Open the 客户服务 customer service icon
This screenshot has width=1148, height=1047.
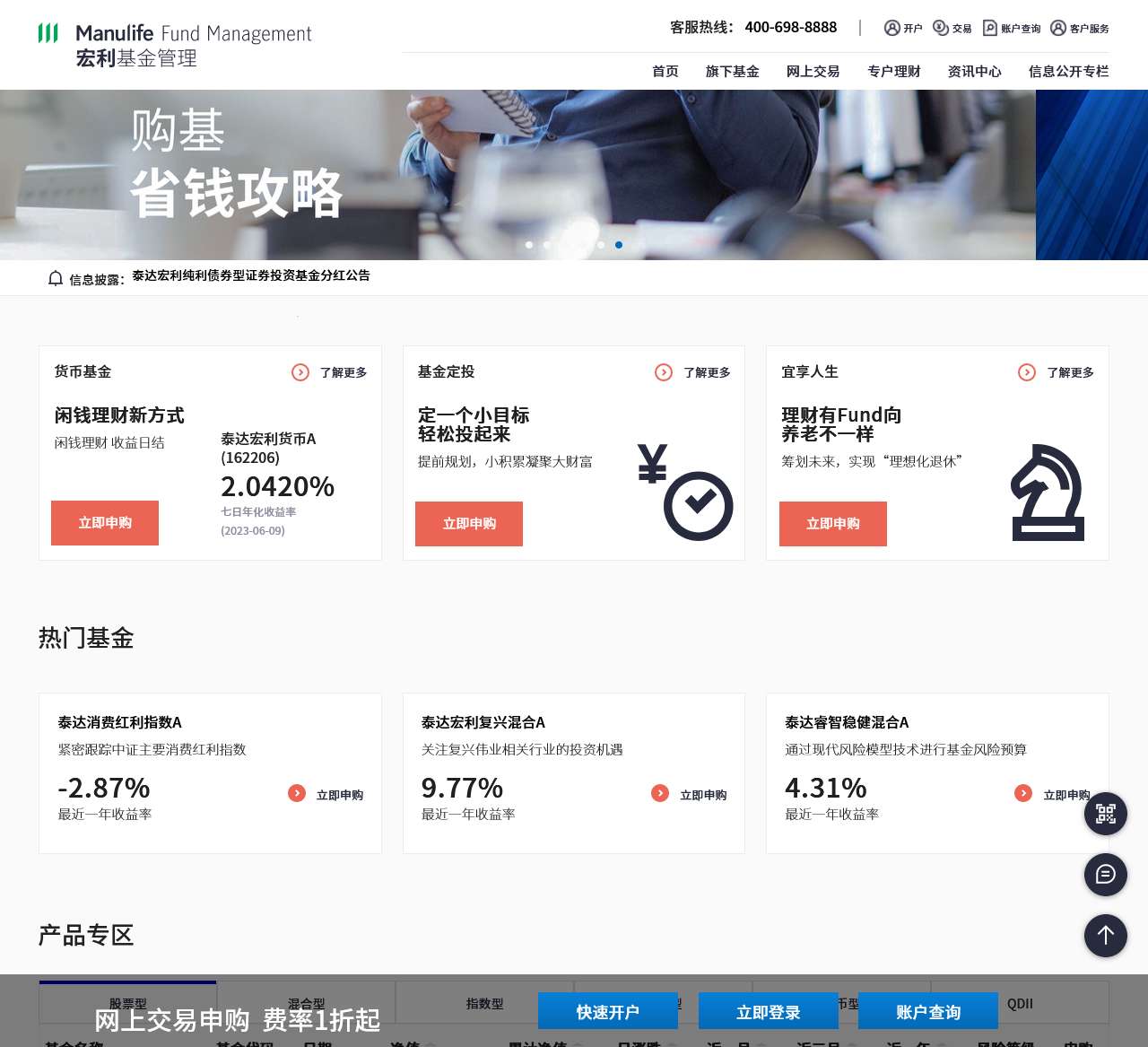(x=1058, y=28)
